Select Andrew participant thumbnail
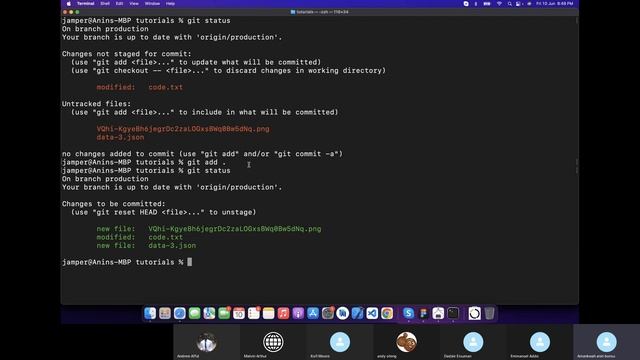The width and height of the screenshot is (640, 360). (207, 342)
